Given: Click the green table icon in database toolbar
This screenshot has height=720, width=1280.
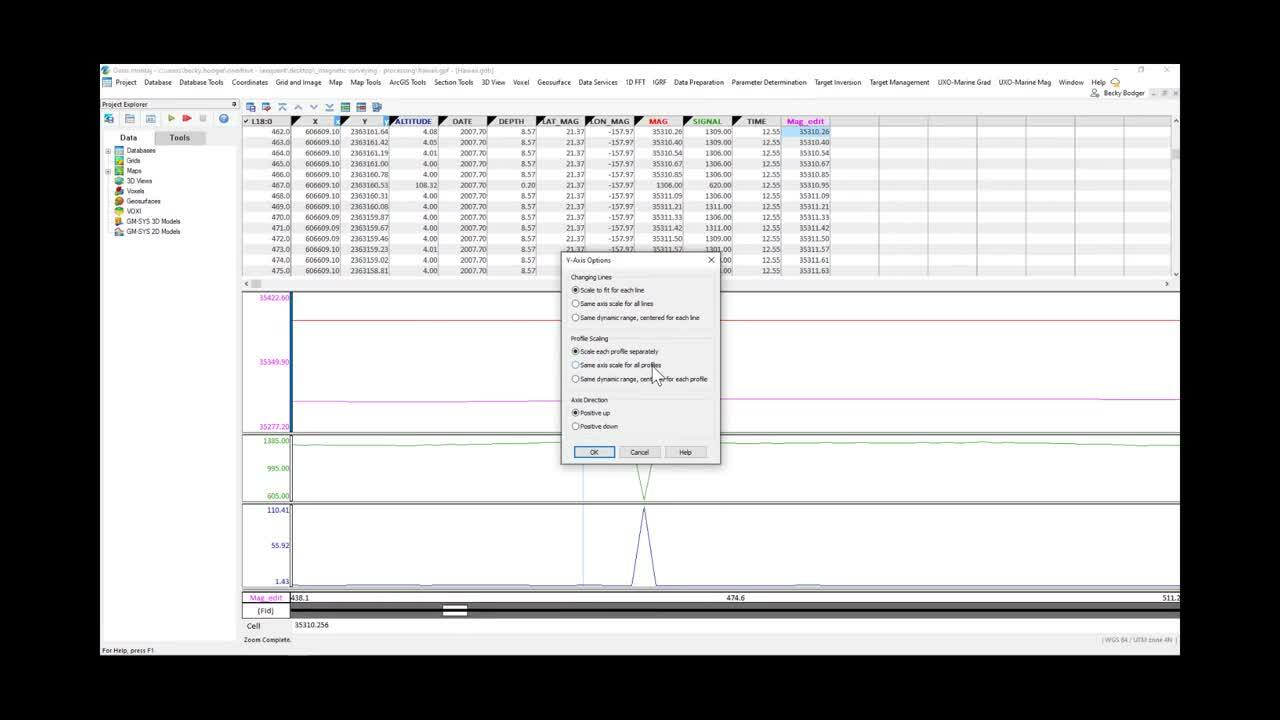Looking at the screenshot, I should pos(345,107).
